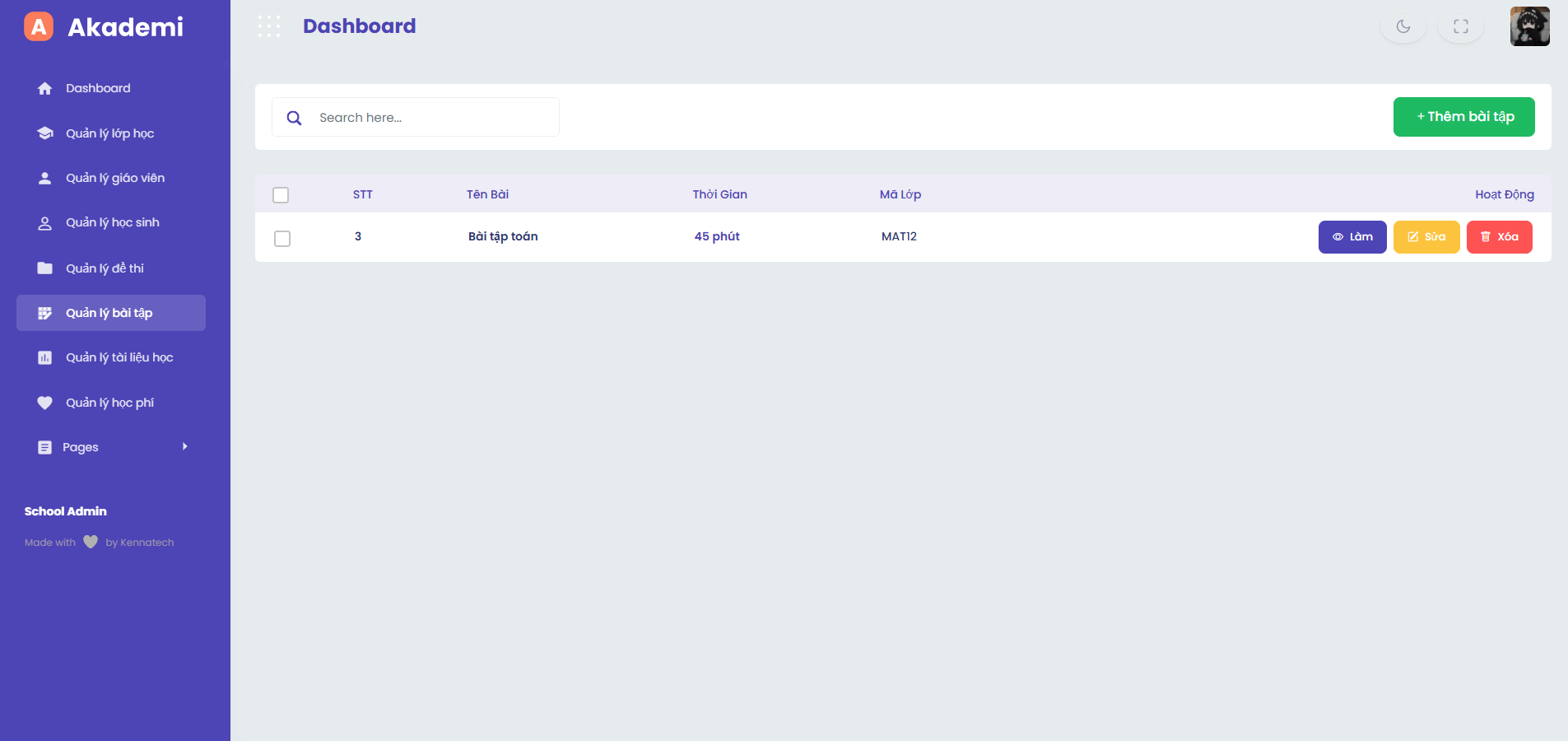The image size is (1568, 741).
Task: Check the select-all header checkbox
Action: click(x=281, y=195)
